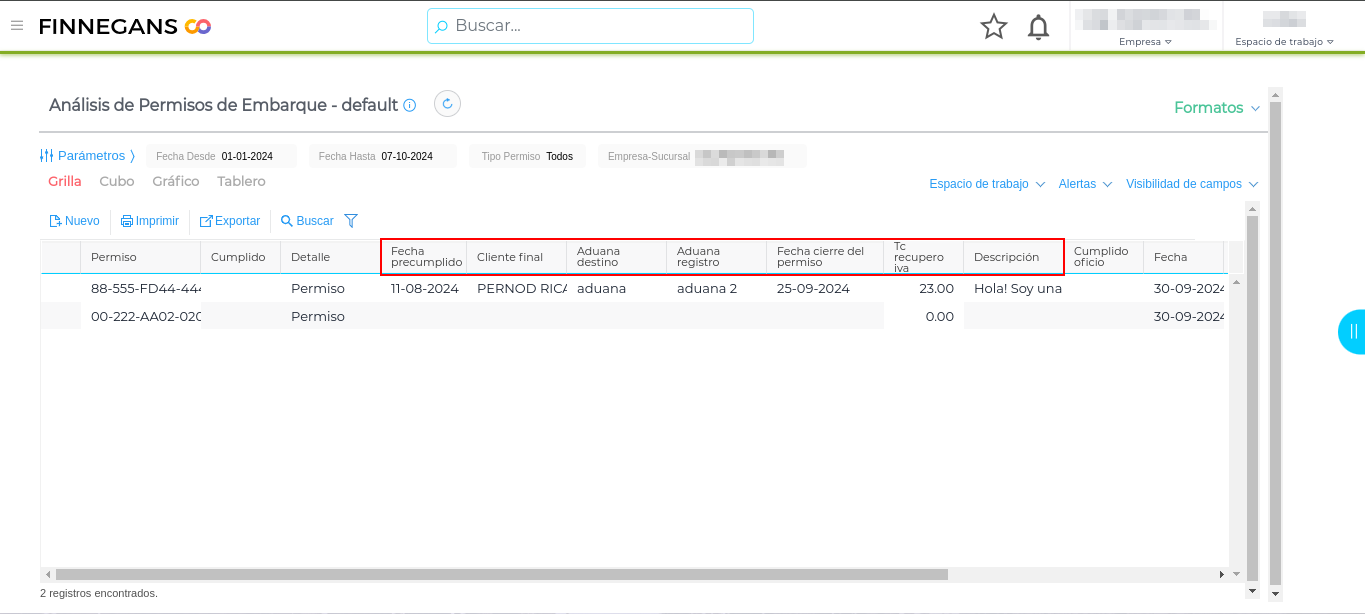Click cell 0.00 in second row
Image resolution: width=1365 pixels, height=614 pixels.
(x=924, y=316)
